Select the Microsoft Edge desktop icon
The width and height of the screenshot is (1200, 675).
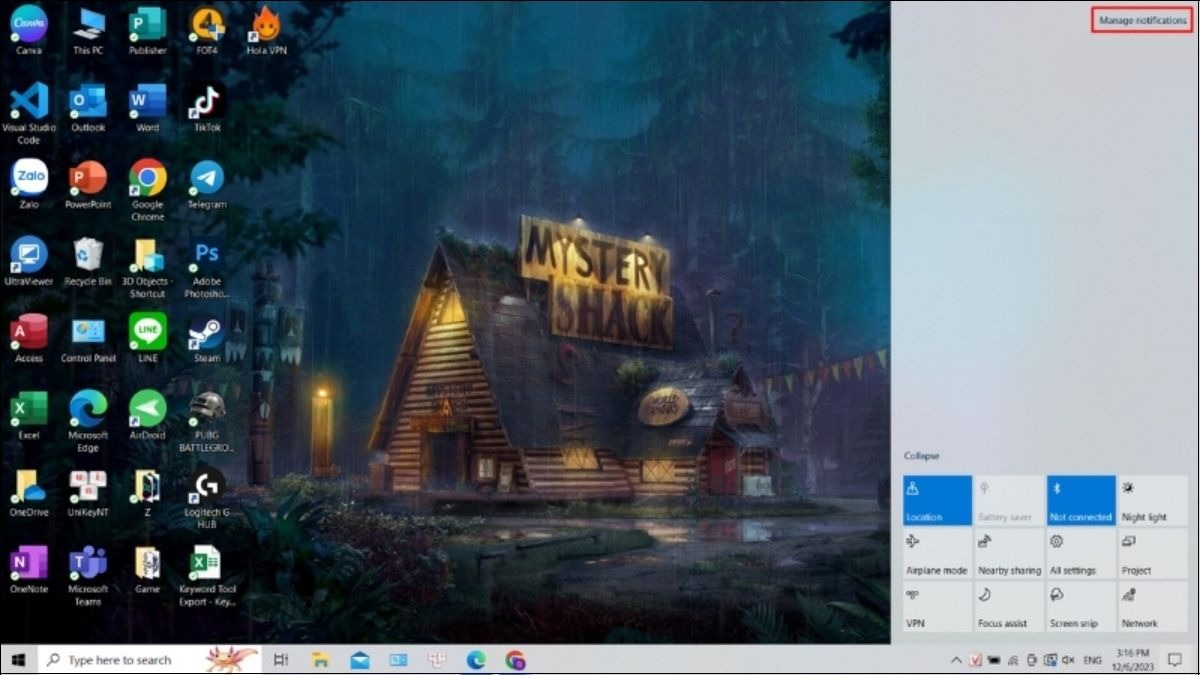[88, 421]
